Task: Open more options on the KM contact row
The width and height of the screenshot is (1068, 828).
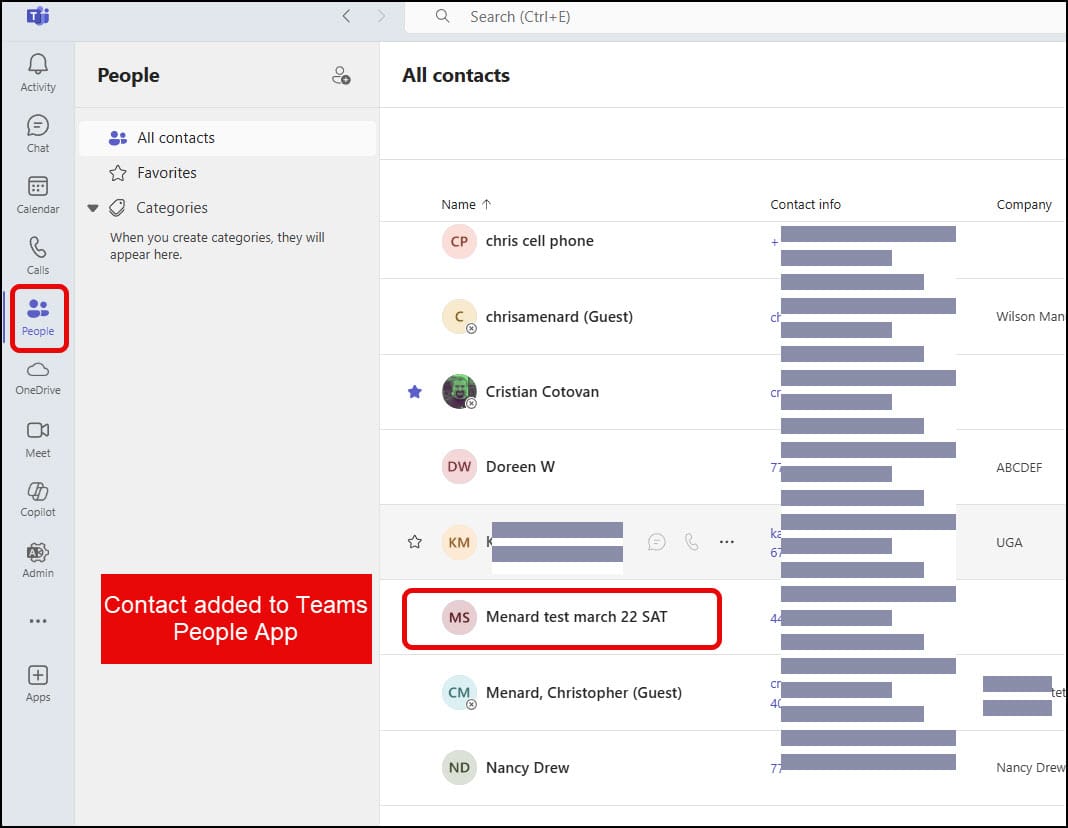Action: click(727, 542)
